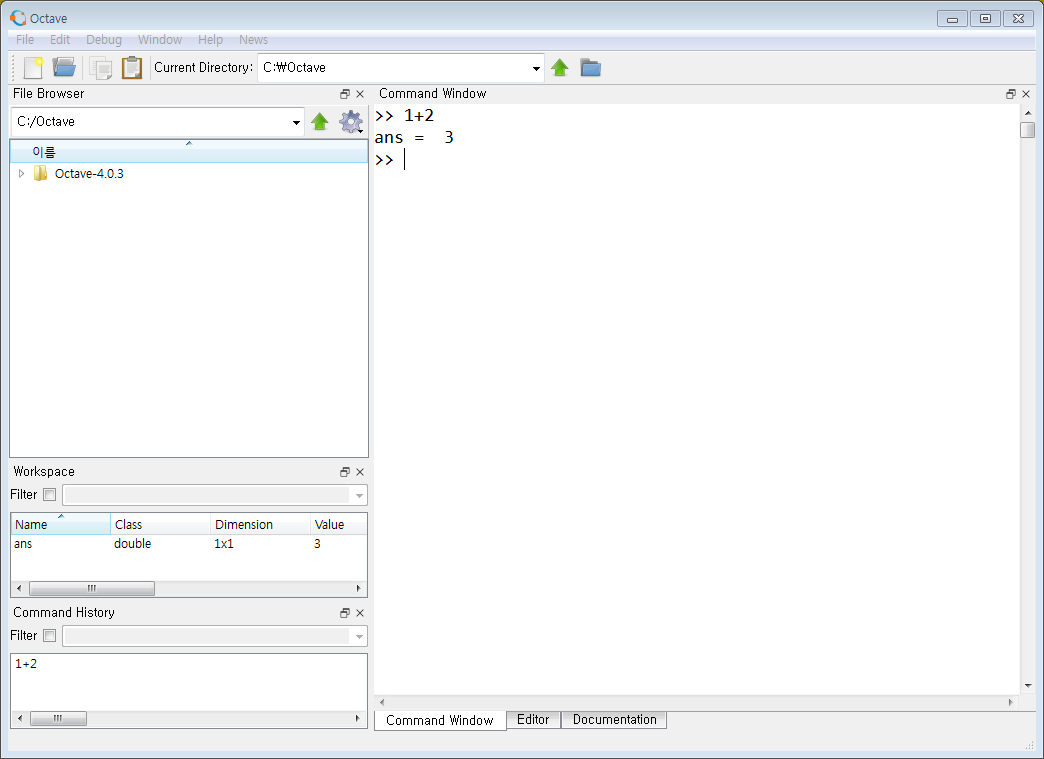Close the File Browser panel

tap(360, 94)
